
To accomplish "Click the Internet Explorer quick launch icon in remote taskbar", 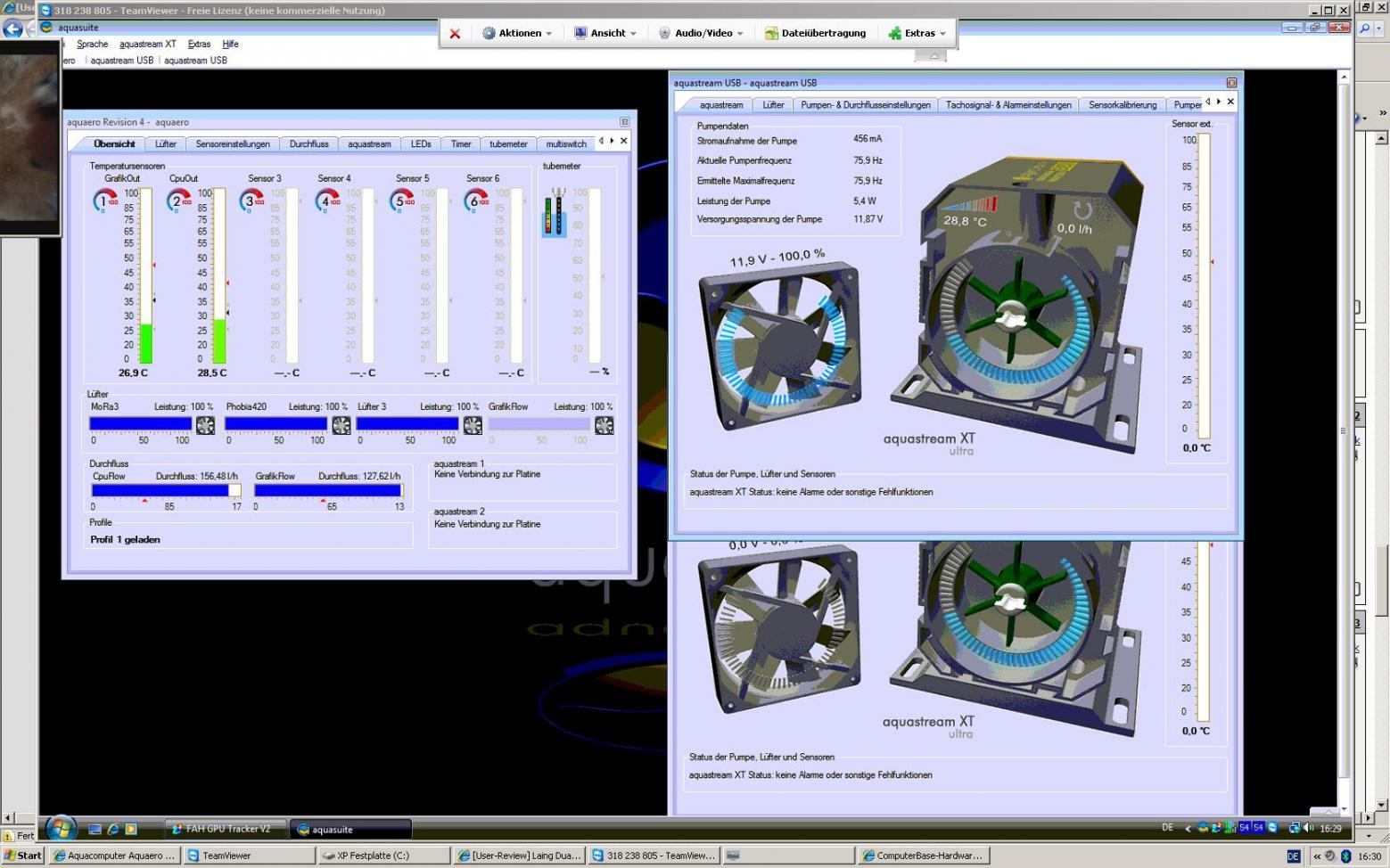I will click(113, 829).
